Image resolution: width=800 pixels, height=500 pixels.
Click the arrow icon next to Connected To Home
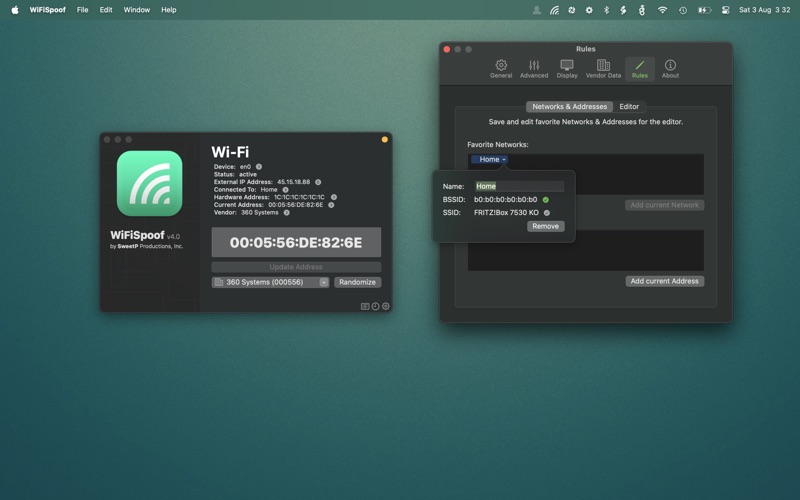pyautogui.click(x=285, y=190)
